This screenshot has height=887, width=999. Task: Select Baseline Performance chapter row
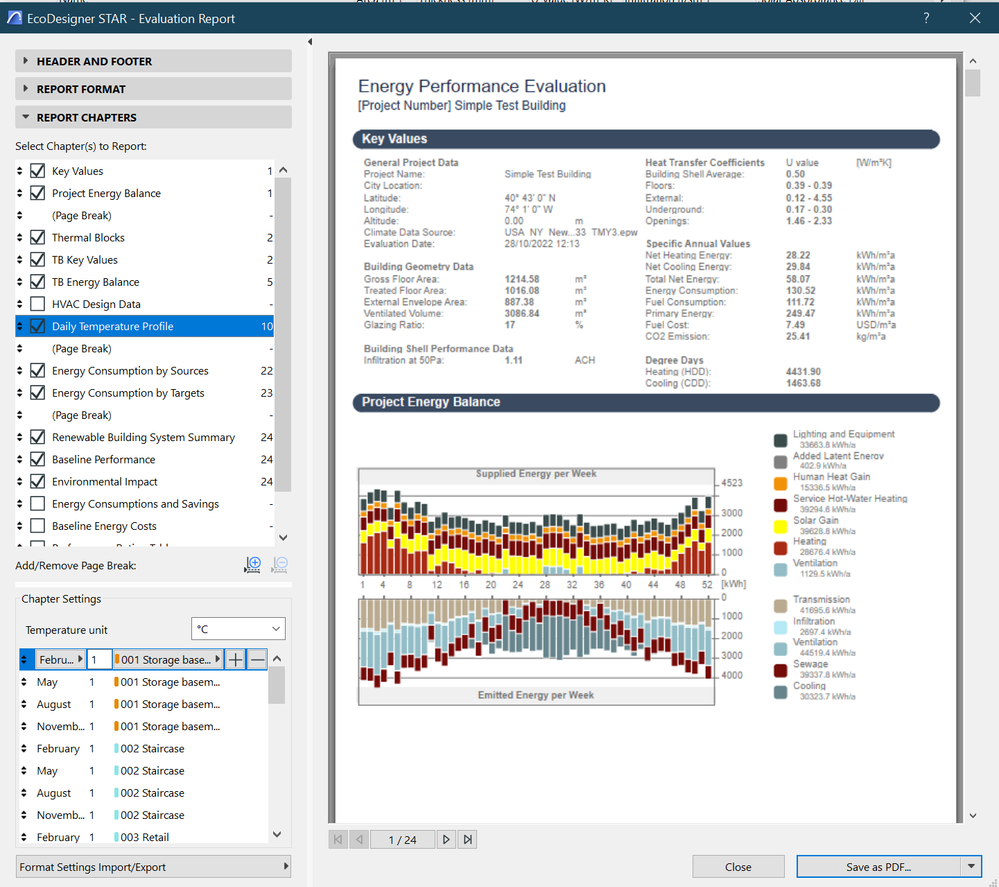145,459
